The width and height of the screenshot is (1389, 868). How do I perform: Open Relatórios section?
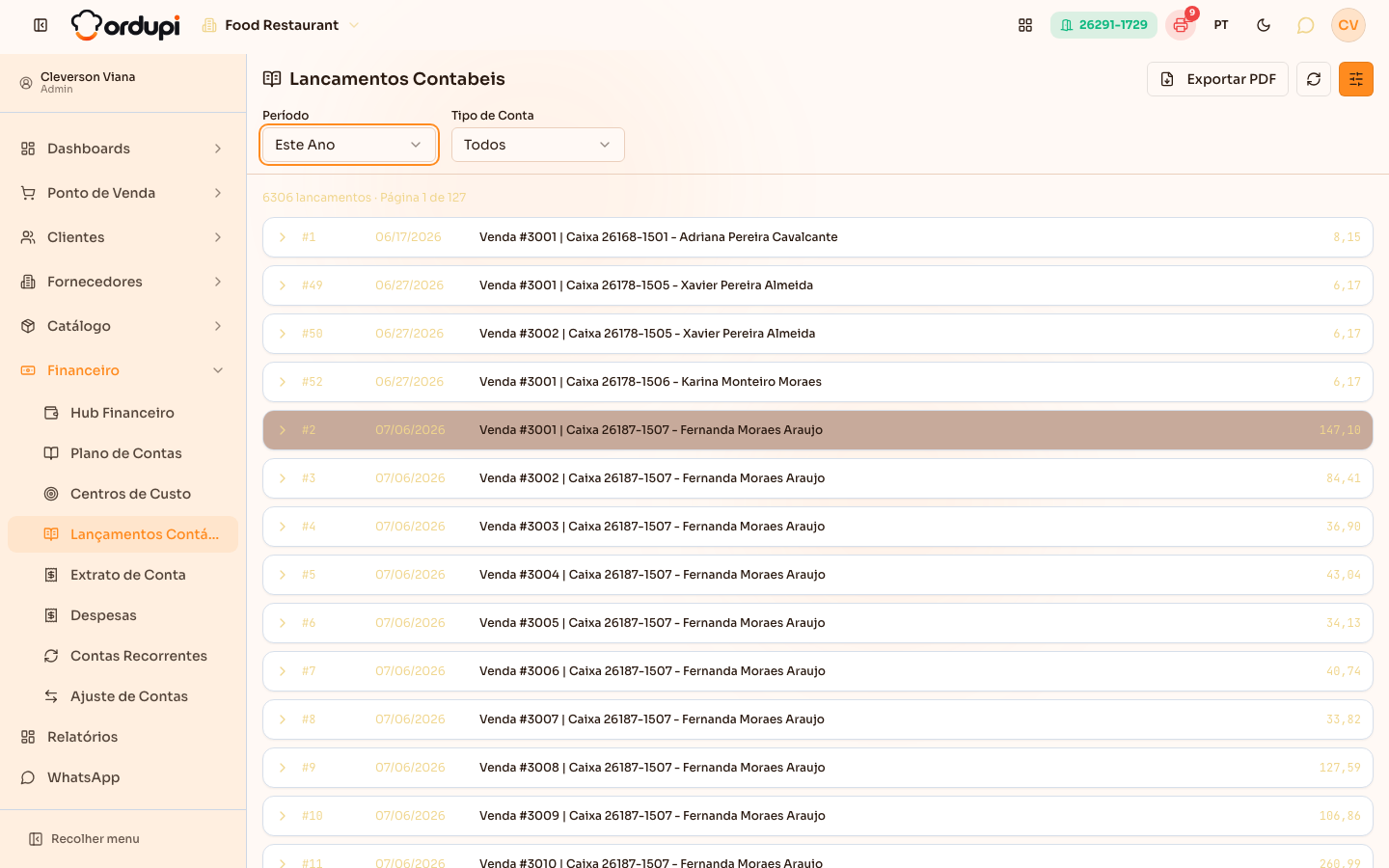tap(123, 737)
